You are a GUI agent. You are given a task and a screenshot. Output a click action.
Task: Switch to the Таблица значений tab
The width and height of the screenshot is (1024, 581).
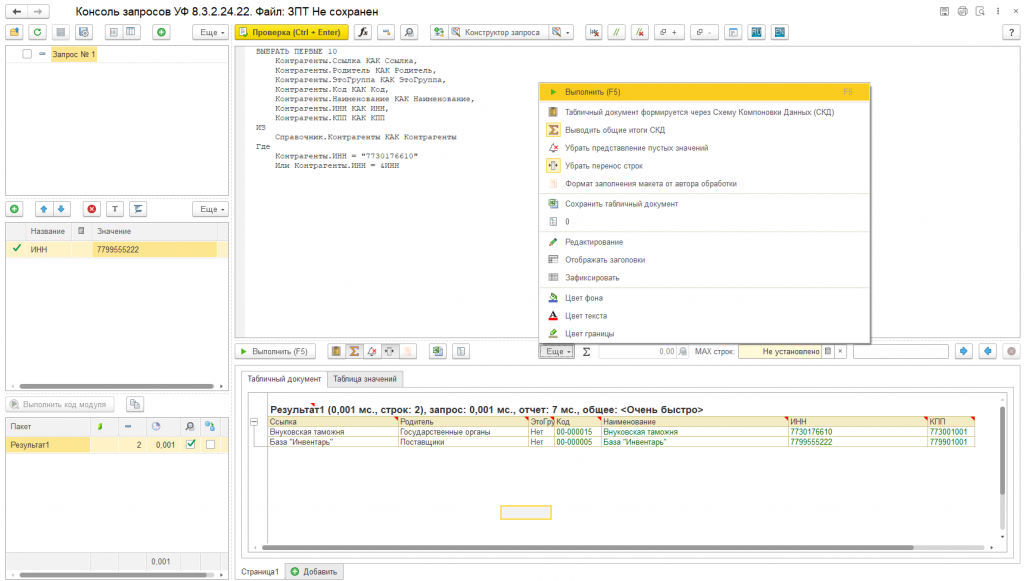pos(365,379)
